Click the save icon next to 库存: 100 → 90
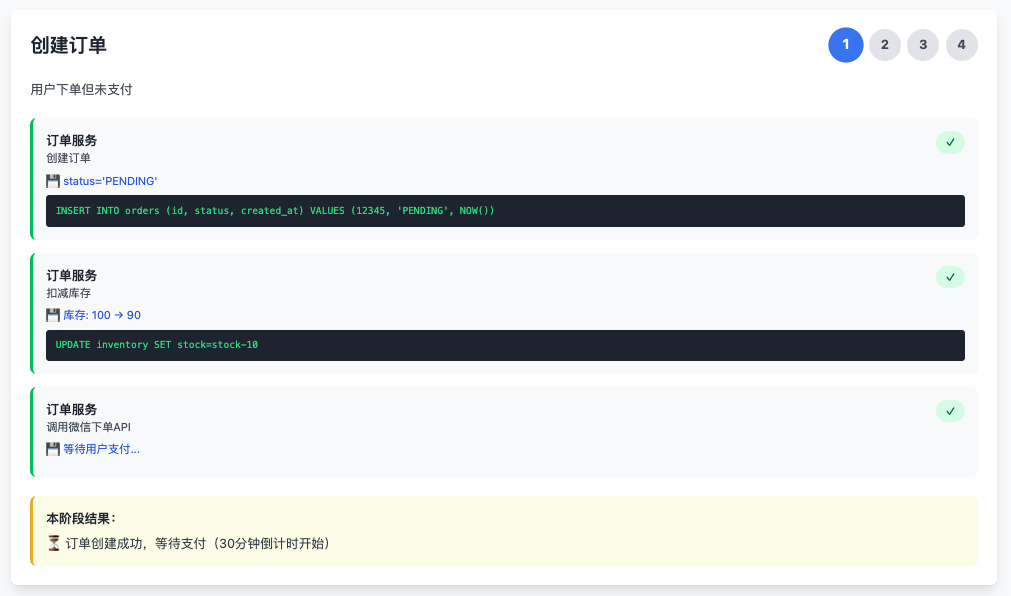Viewport: 1011px width, 596px height. (53, 315)
